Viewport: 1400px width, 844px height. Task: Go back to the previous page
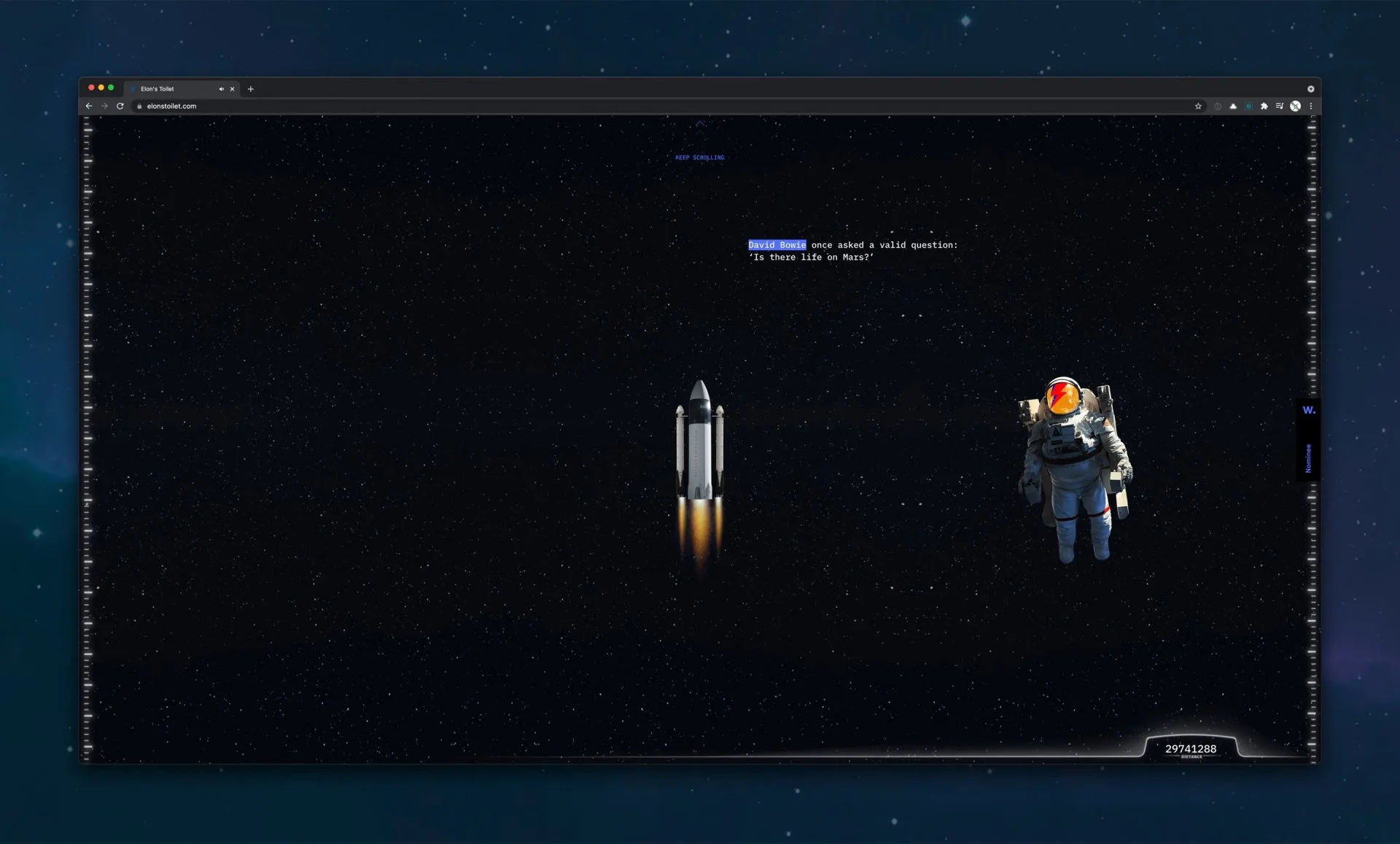[89, 106]
